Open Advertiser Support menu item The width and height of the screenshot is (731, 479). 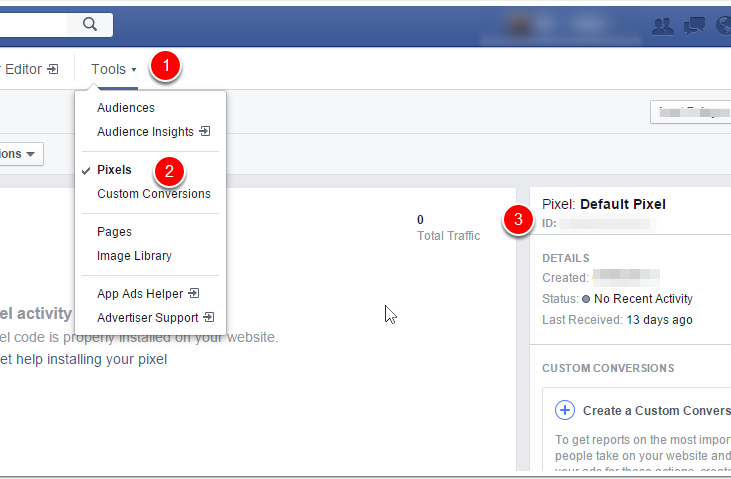(x=156, y=318)
